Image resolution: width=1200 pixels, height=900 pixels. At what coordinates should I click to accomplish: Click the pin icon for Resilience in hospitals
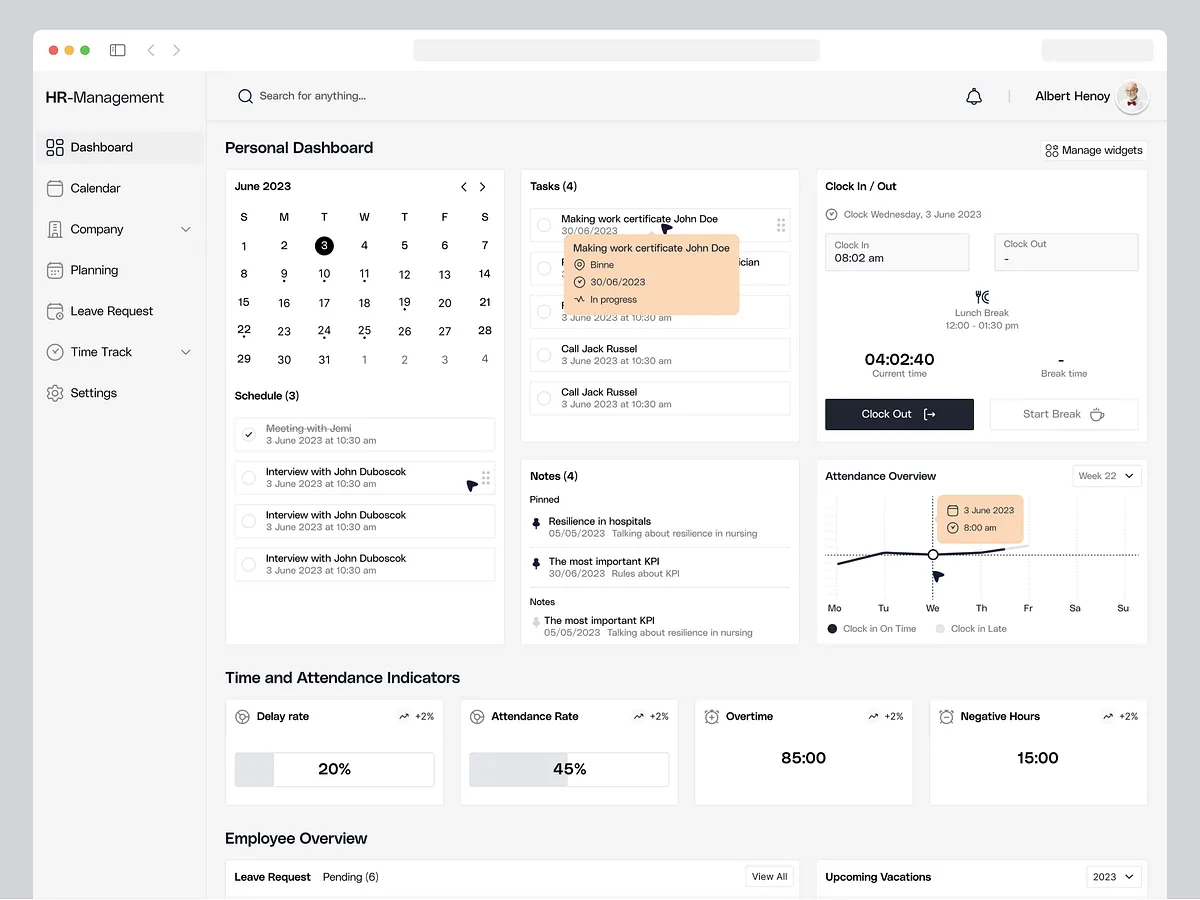[536, 522]
